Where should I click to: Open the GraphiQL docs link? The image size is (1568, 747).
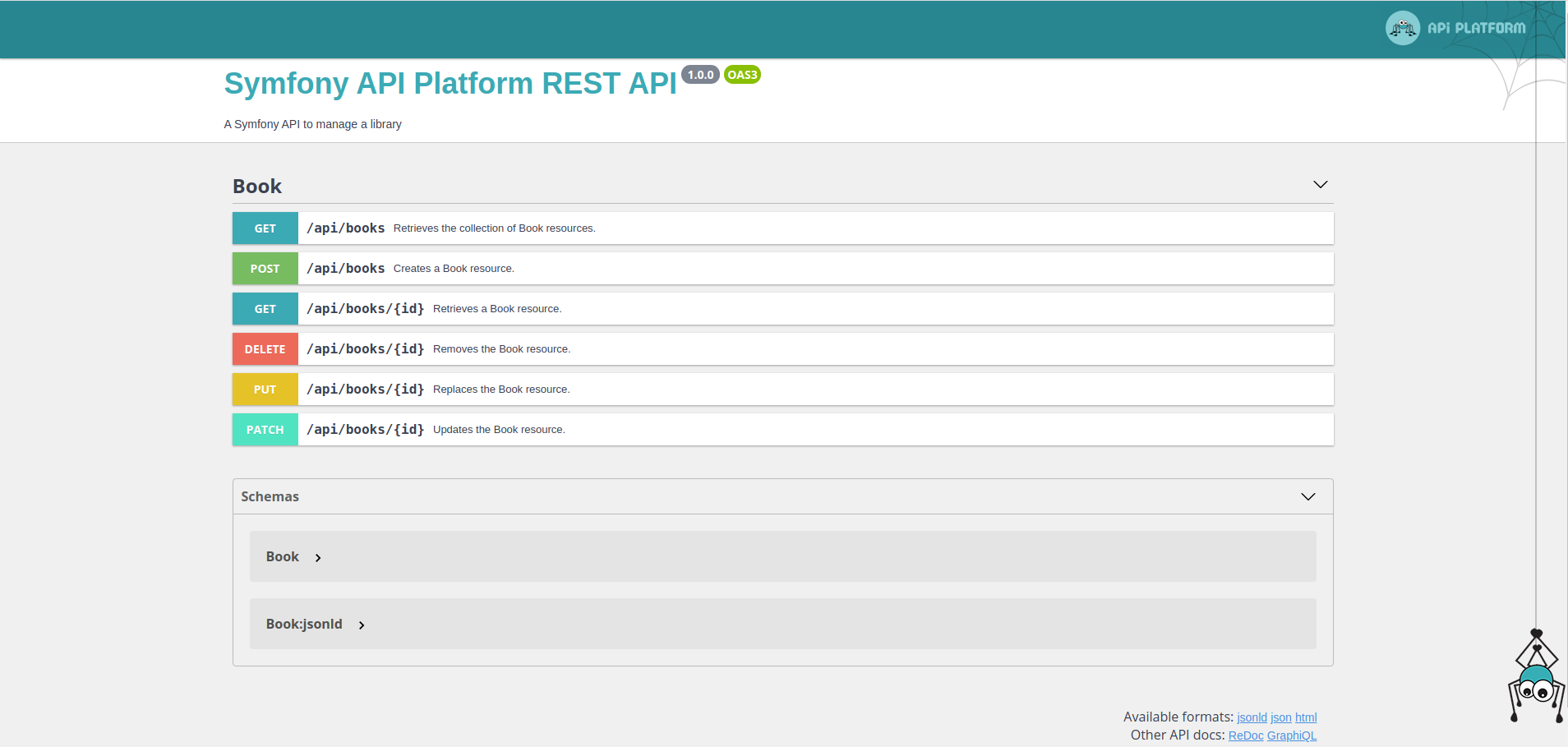click(x=1291, y=735)
